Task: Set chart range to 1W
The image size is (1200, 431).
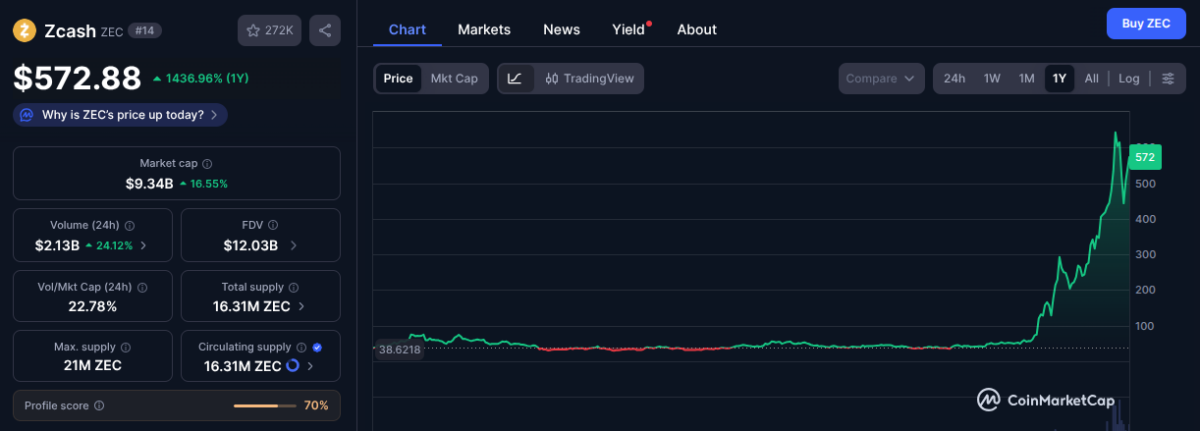Action: point(992,78)
